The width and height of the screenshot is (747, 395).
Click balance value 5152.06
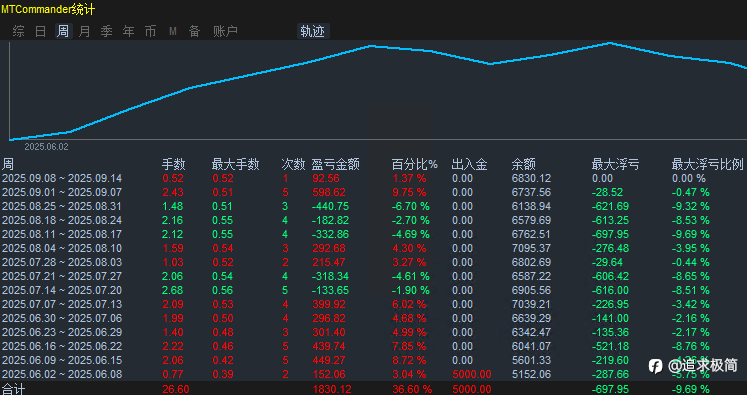(531, 374)
